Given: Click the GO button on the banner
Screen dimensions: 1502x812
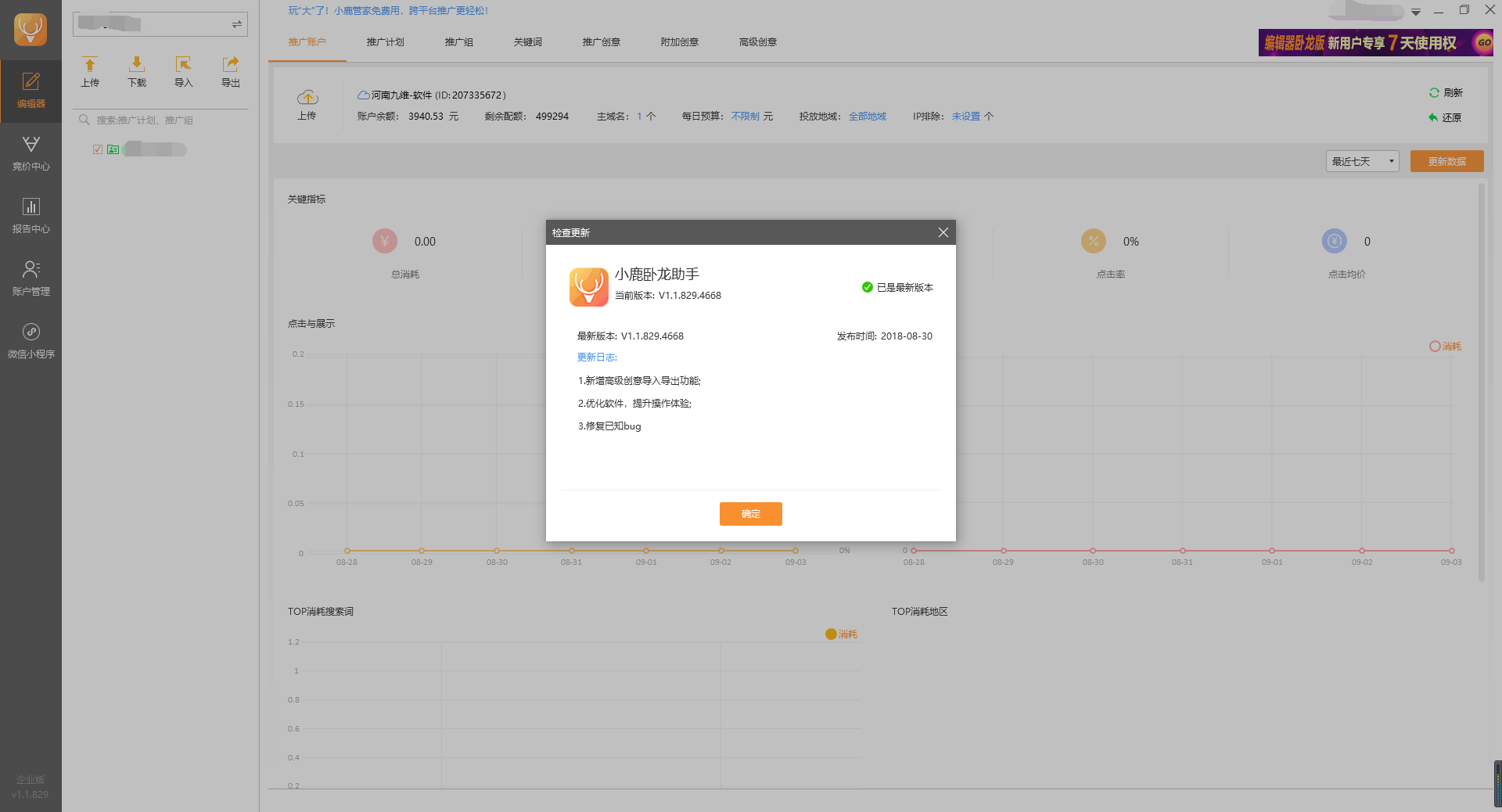Looking at the screenshot, I should point(1483,42).
